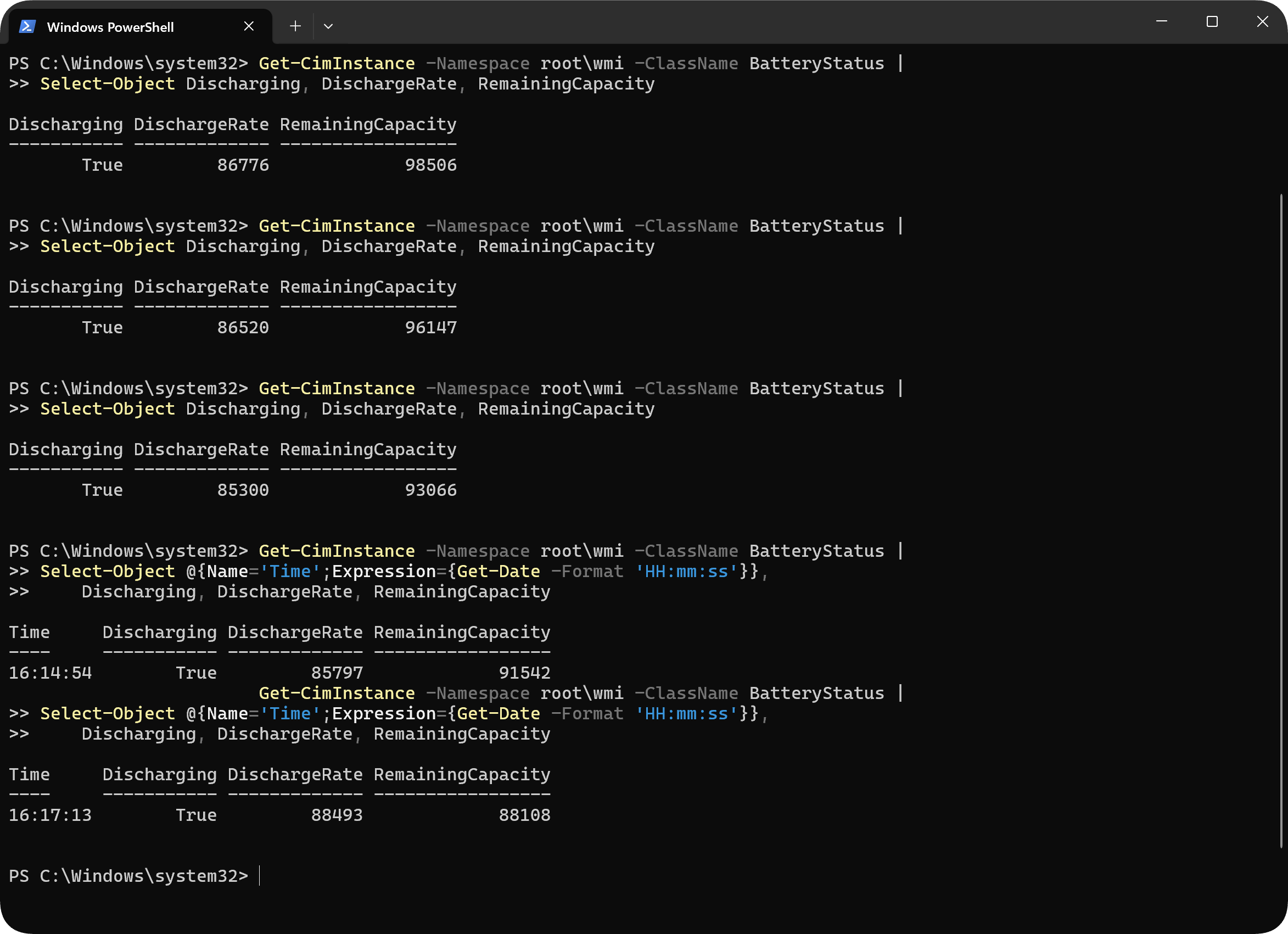The image size is (1288, 934).
Task: Minimize the terminal window
Action: pyautogui.click(x=1161, y=21)
